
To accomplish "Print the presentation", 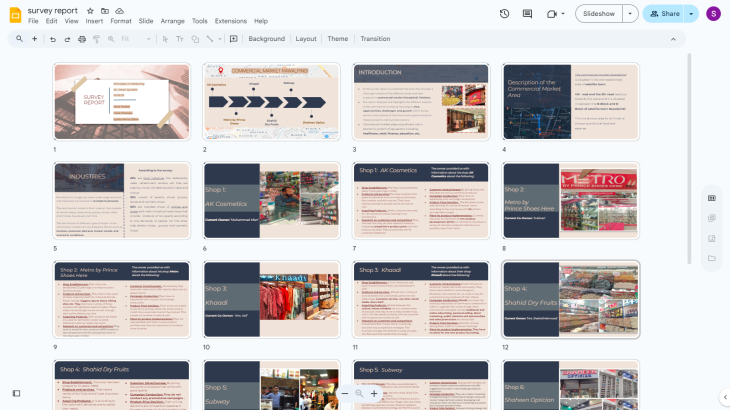I will (82, 39).
